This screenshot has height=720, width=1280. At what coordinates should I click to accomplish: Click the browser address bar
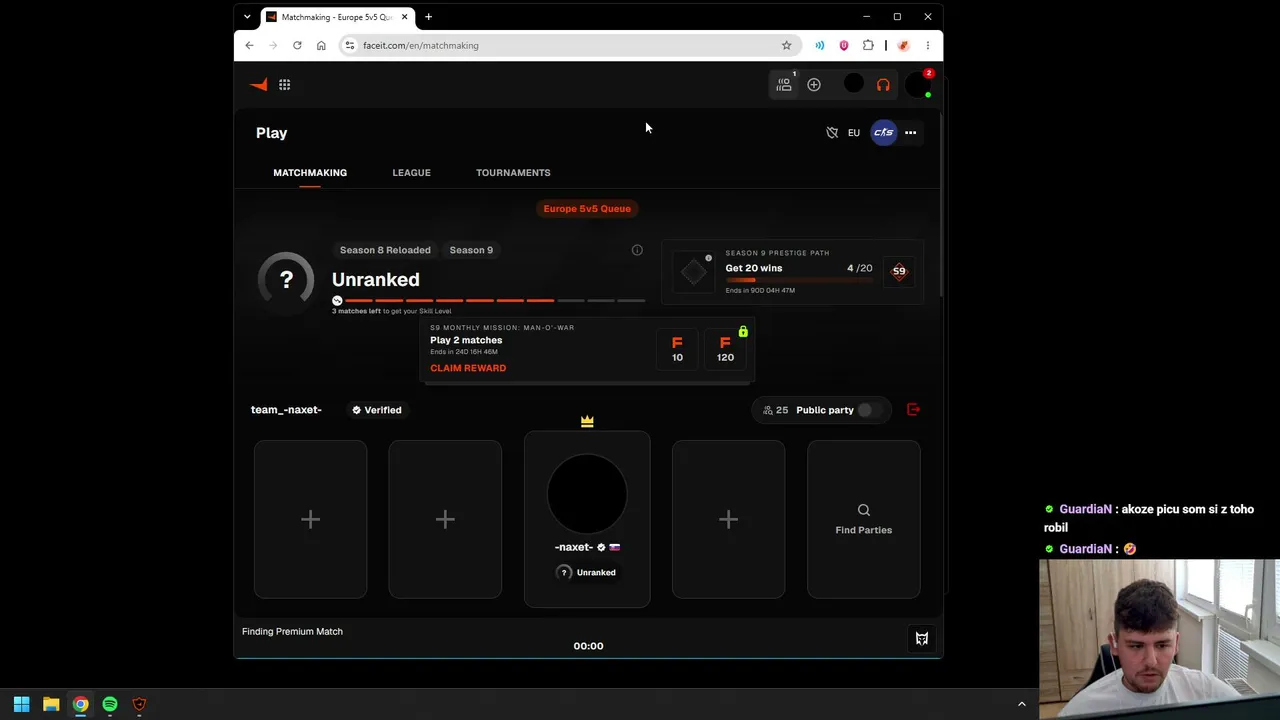click(x=570, y=45)
